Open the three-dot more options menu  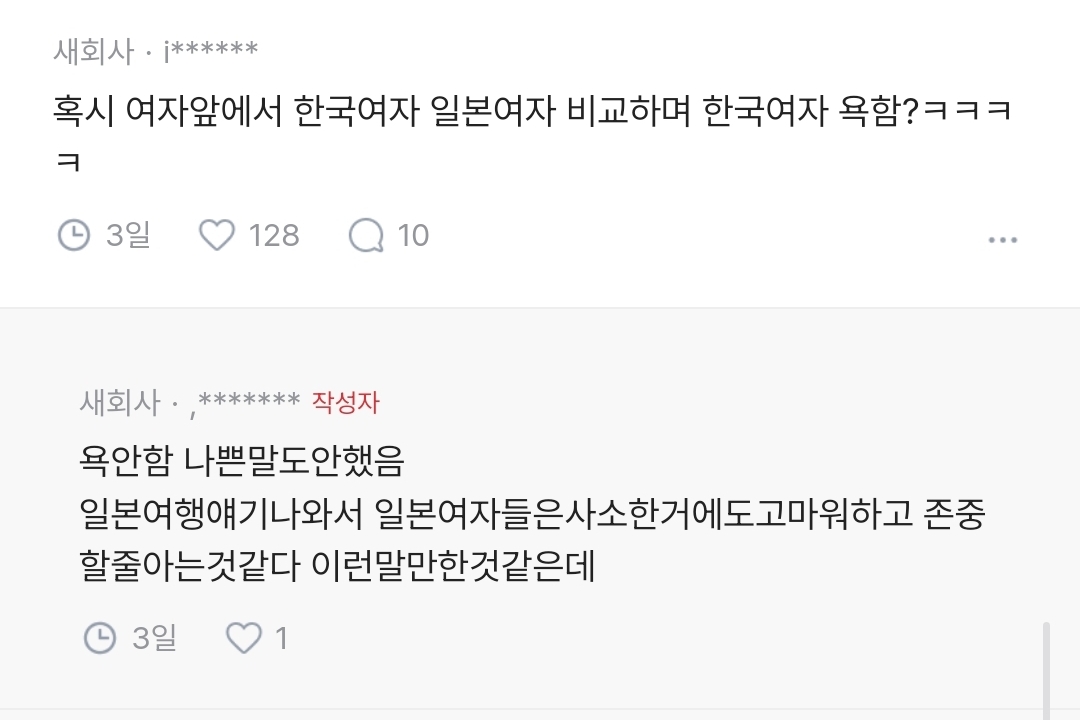point(1002,240)
